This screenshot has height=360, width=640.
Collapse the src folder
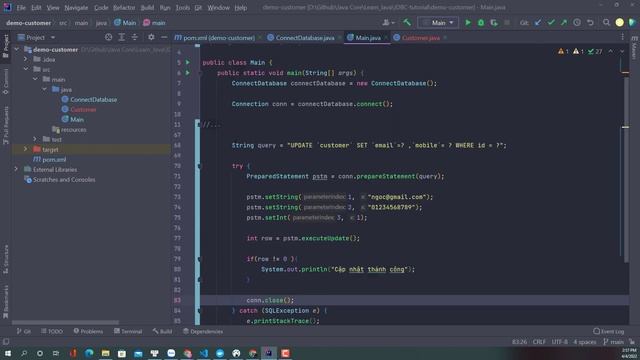[x=26, y=69]
